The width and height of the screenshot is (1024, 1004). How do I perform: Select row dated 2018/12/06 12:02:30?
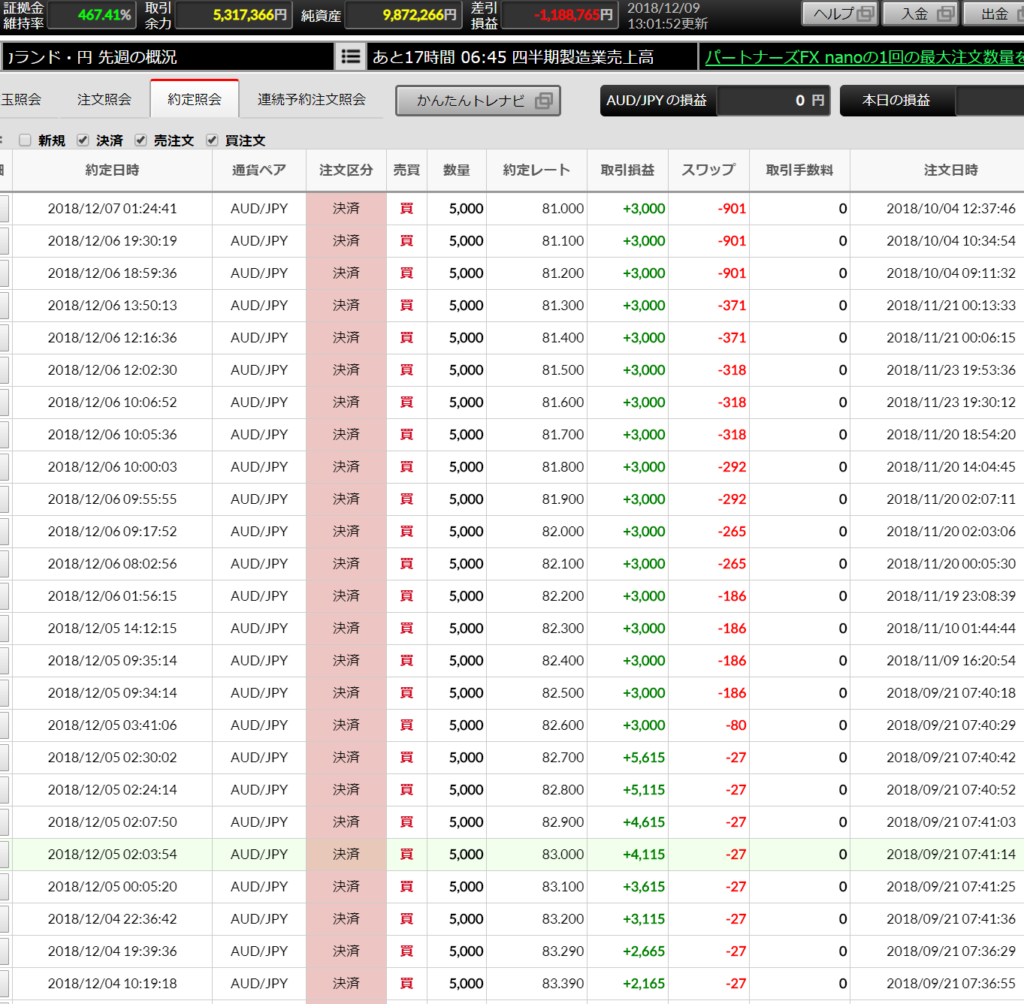point(512,370)
